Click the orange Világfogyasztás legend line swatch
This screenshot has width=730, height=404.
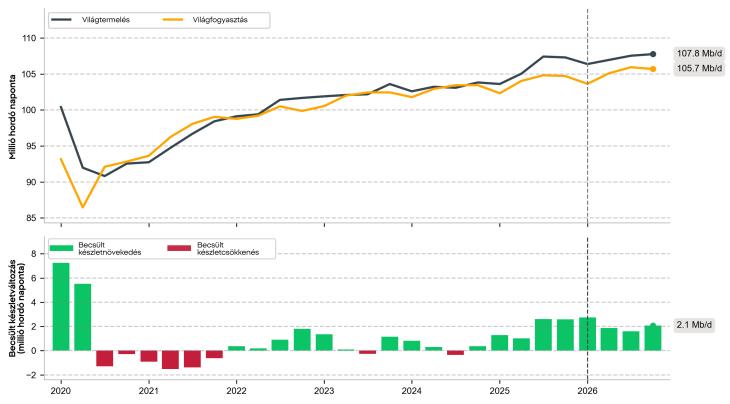pyautogui.click(x=176, y=20)
